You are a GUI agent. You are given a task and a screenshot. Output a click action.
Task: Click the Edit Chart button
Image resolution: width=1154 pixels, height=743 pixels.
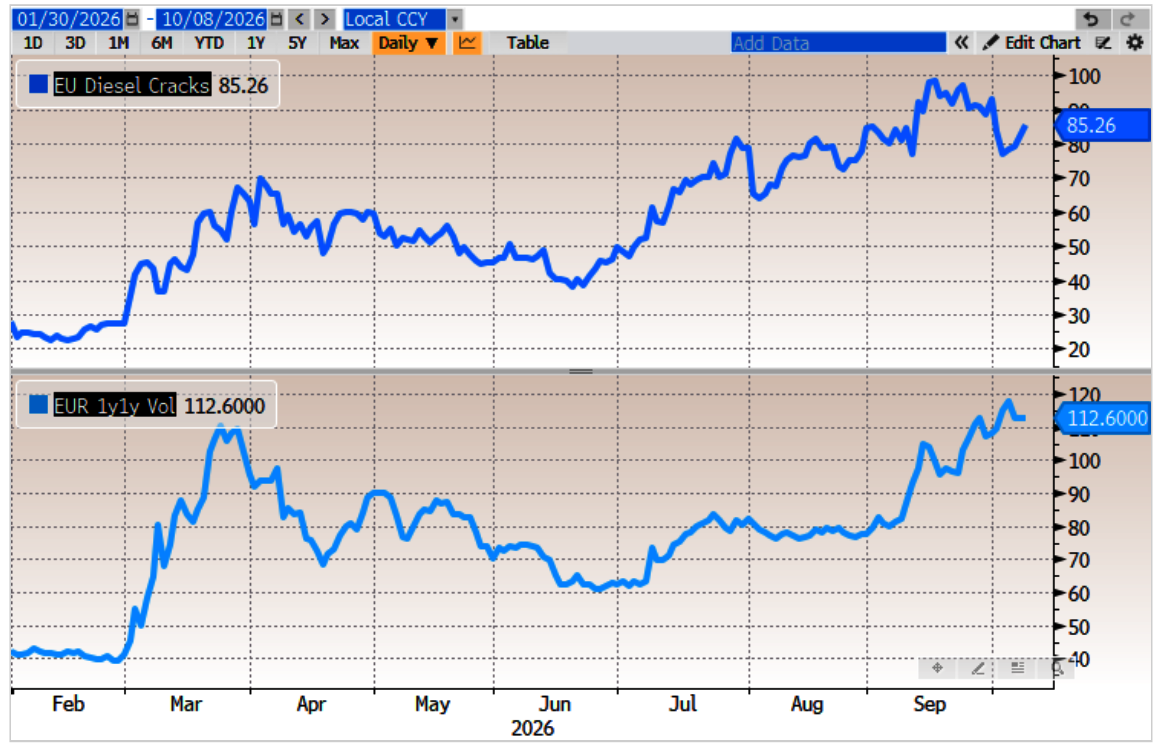tap(1032, 43)
